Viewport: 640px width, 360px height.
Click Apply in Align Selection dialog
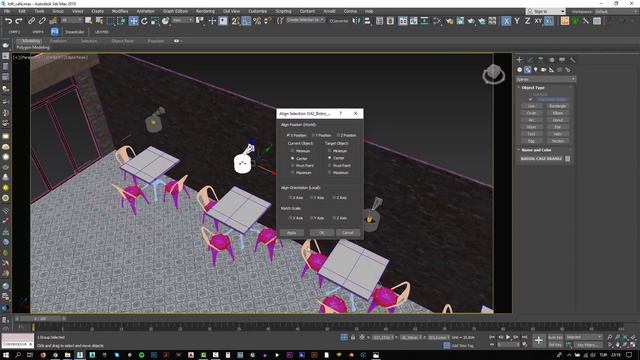[x=291, y=233]
